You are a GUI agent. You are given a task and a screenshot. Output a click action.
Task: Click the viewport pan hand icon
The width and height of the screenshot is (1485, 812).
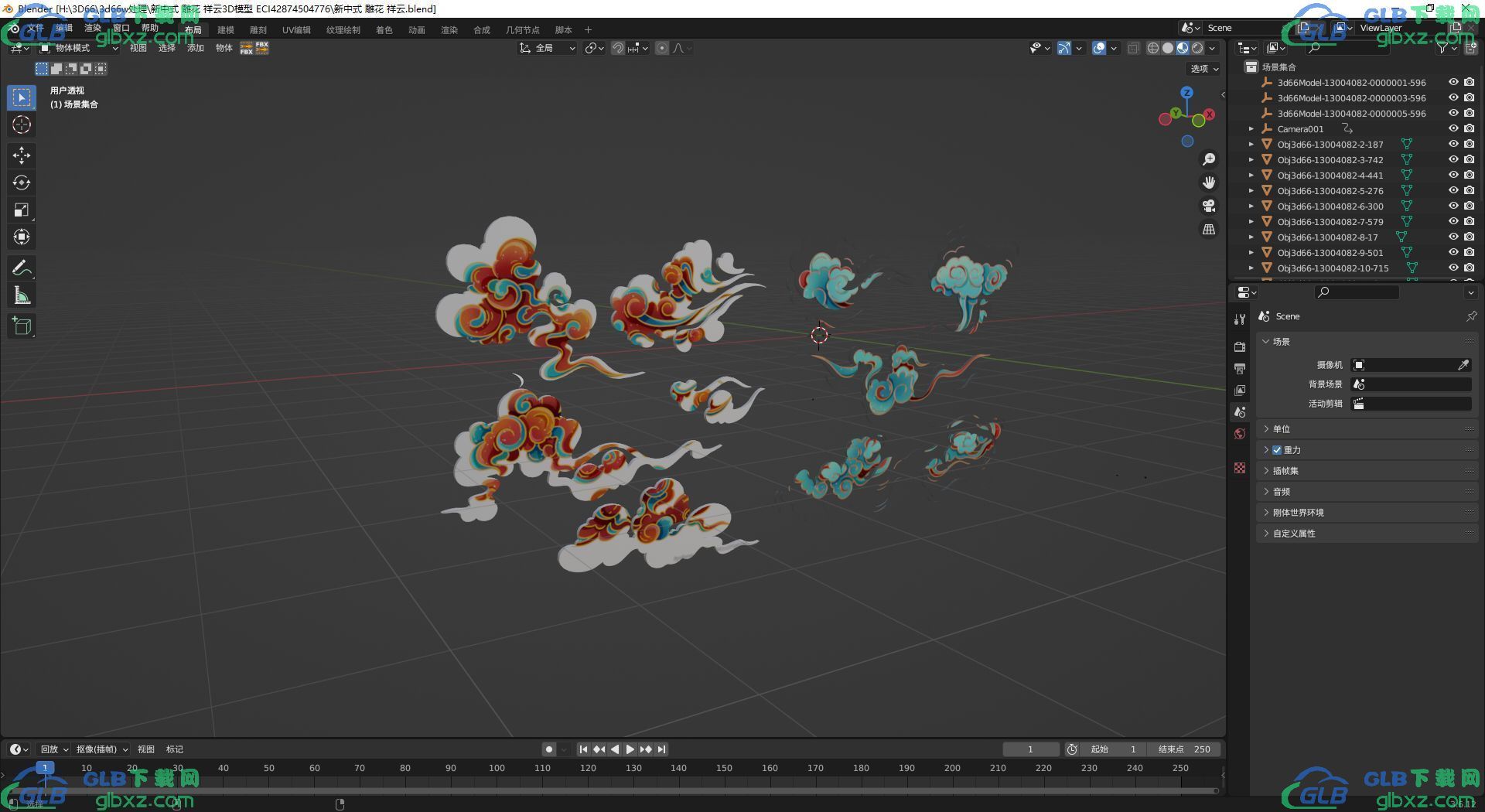pyautogui.click(x=1208, y=183)
